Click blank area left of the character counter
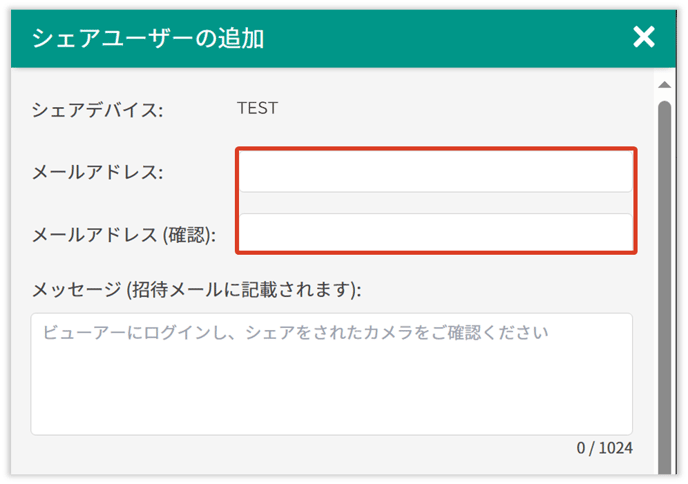Image resolution: width=688 pixels, height=484 pixels. (300, 448)
